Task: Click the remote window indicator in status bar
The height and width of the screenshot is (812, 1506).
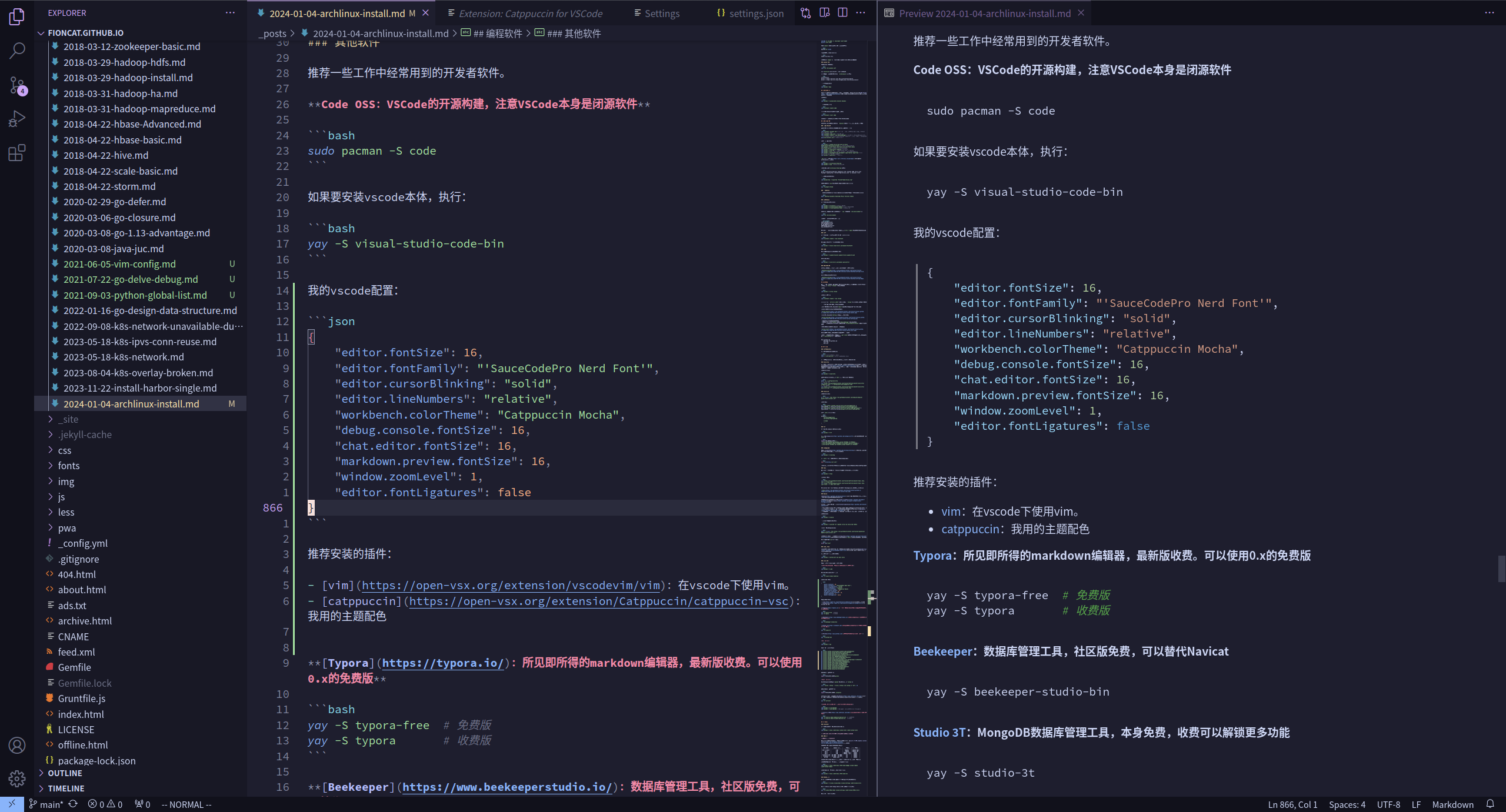Action: 12,804
